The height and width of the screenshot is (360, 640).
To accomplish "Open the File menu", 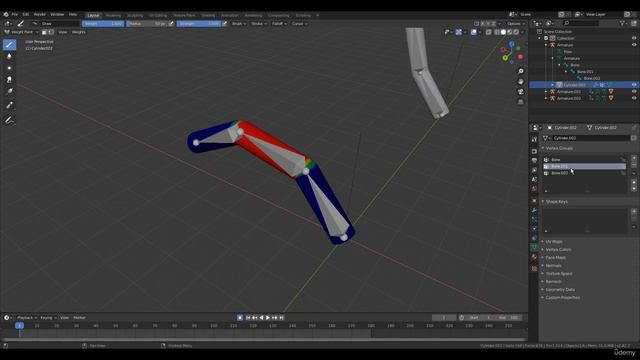I will pos(15,14).
